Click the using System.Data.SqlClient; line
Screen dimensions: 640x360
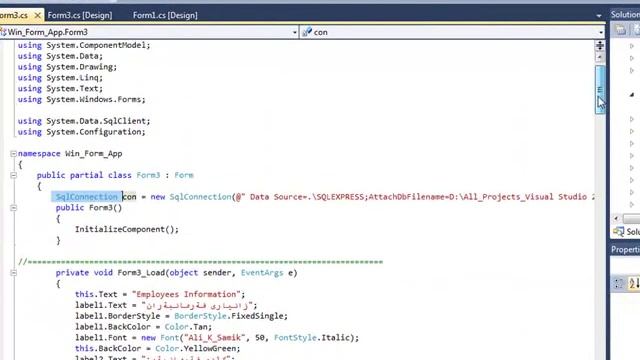[84, 121]
